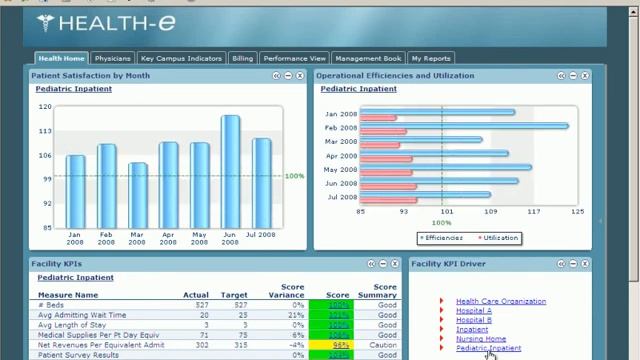Click the Measure Name column header
This screenshot has width=640, height=360.
(x=68, y=295)
